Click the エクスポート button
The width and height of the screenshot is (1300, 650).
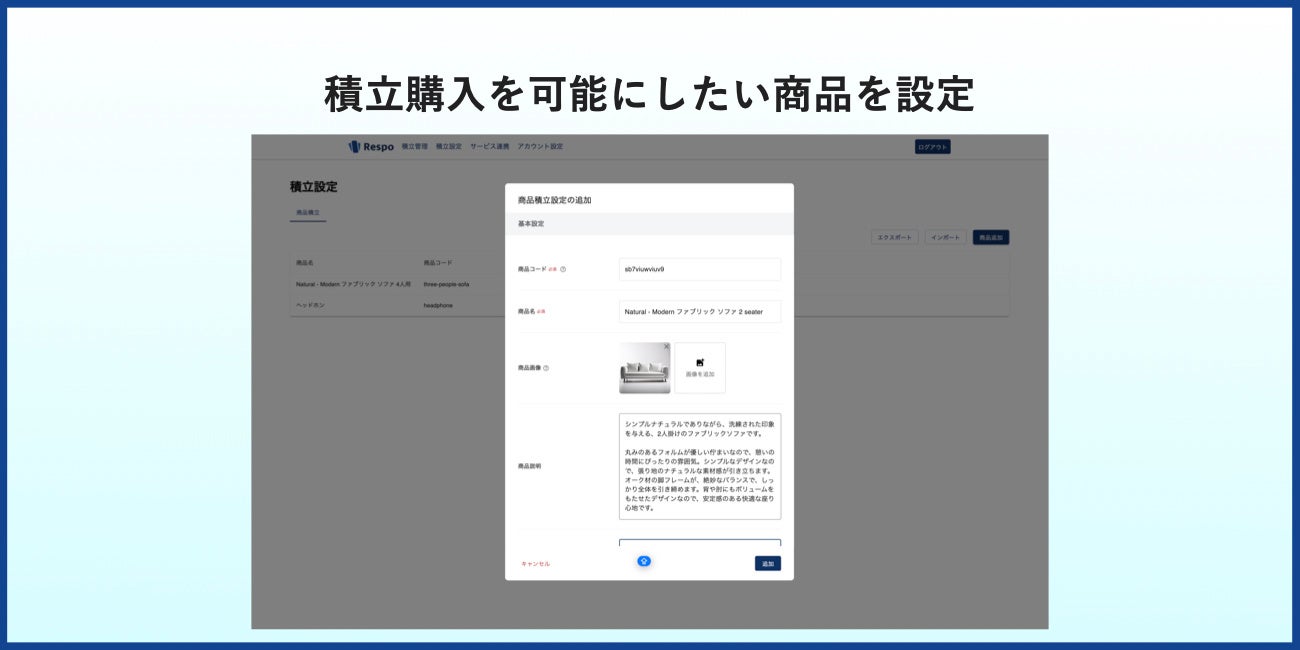894,238
